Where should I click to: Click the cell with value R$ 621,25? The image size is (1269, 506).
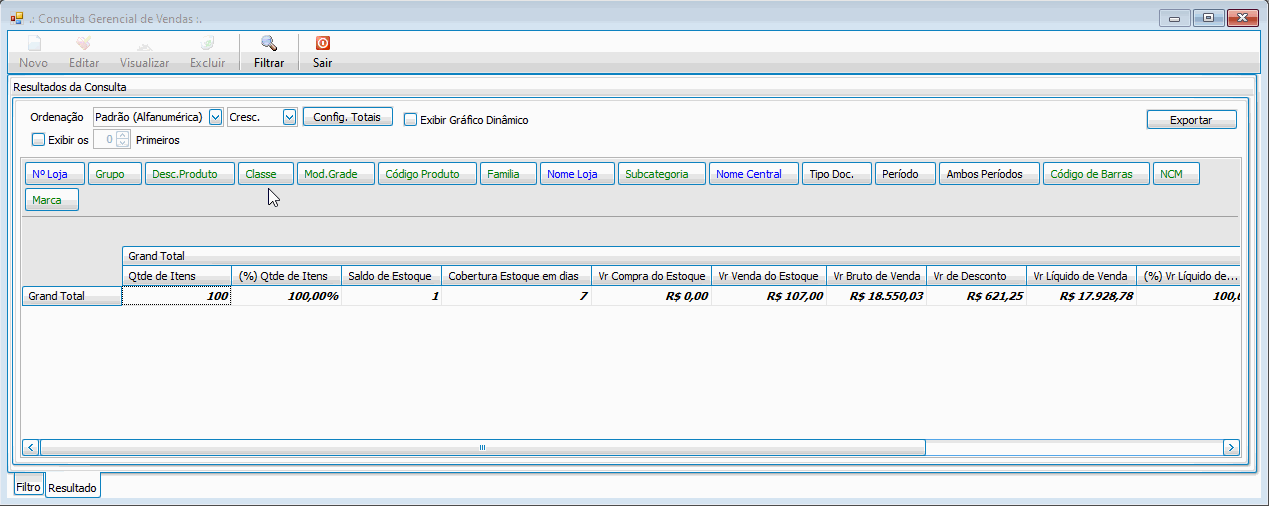(x=977, y=296)
